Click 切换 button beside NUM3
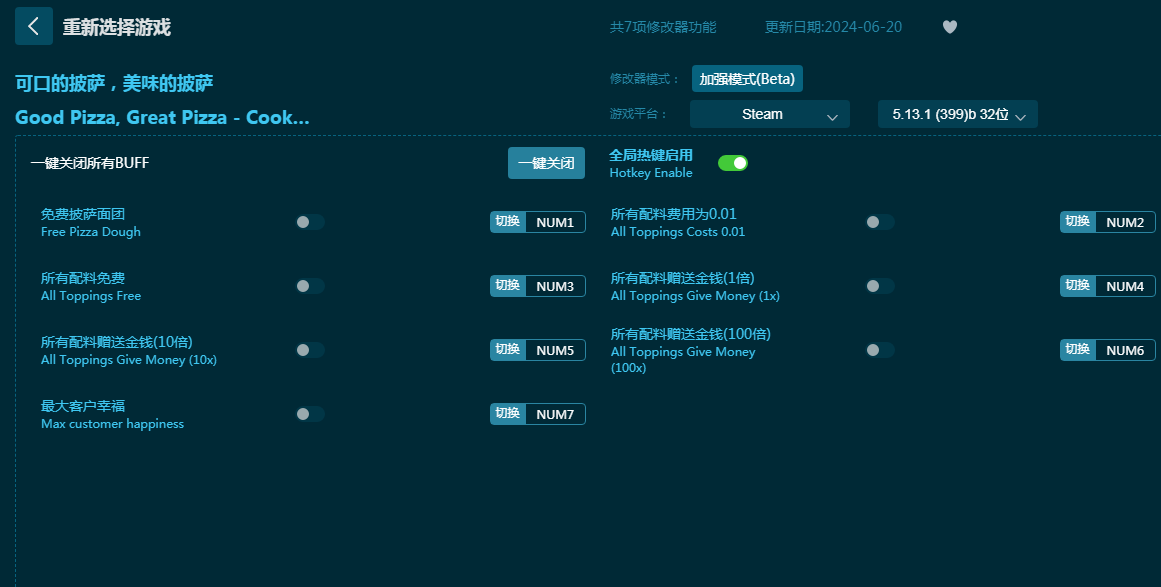This screenshot has height=587, width=1161. click(508, 286)
